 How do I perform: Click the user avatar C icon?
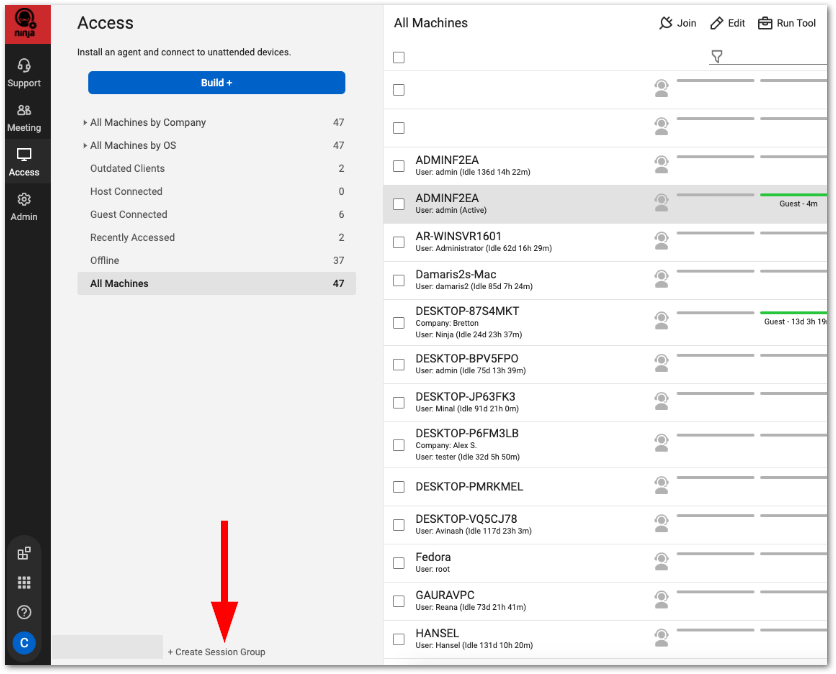[24, 643]
